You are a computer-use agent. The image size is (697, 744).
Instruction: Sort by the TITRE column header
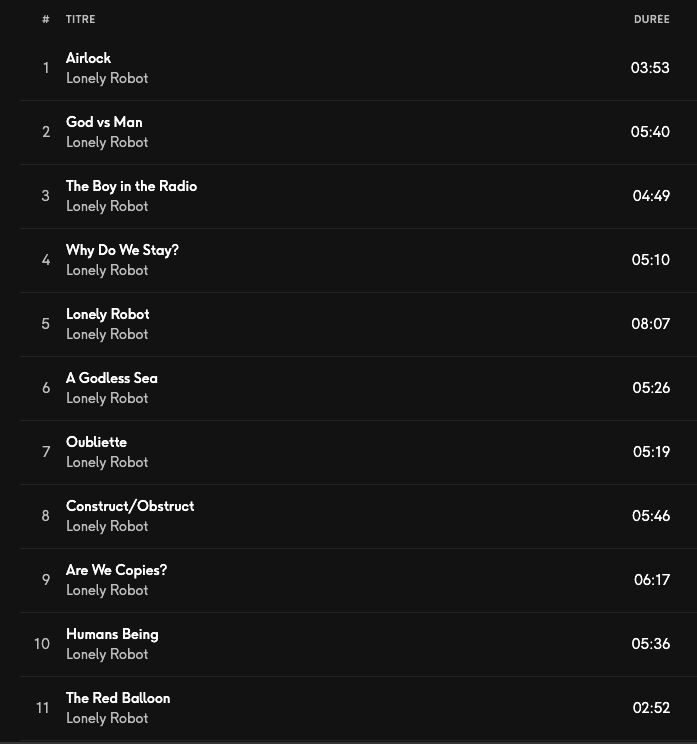[x=81, y=19]
